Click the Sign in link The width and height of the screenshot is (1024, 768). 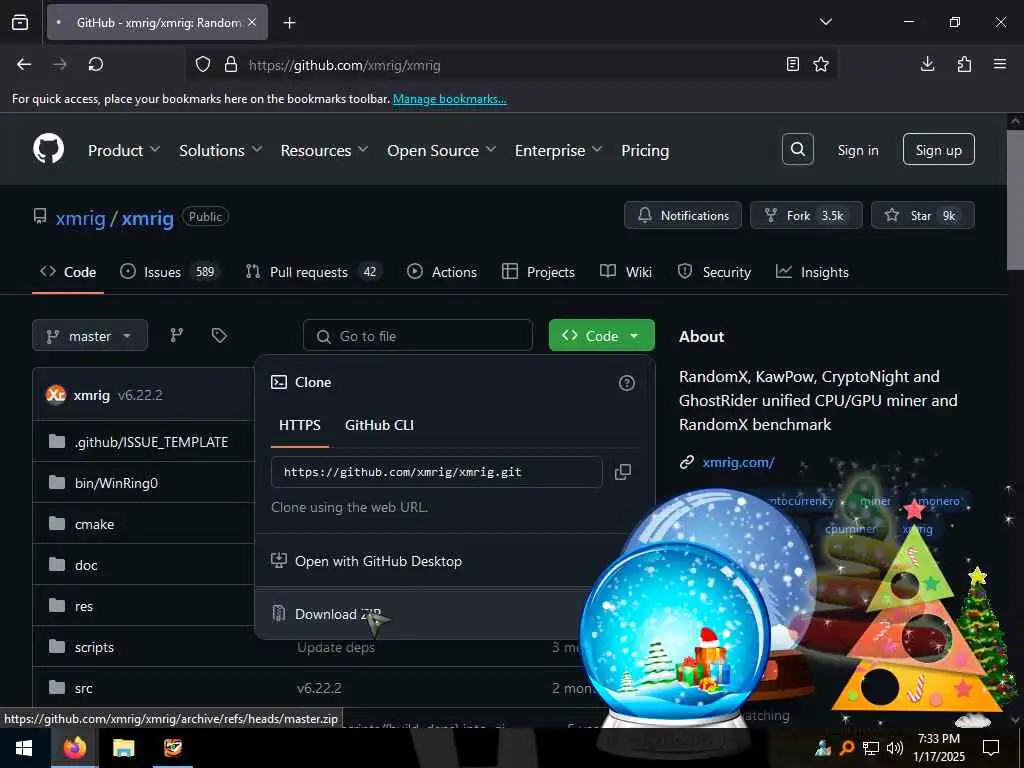[x=858, y=150]
